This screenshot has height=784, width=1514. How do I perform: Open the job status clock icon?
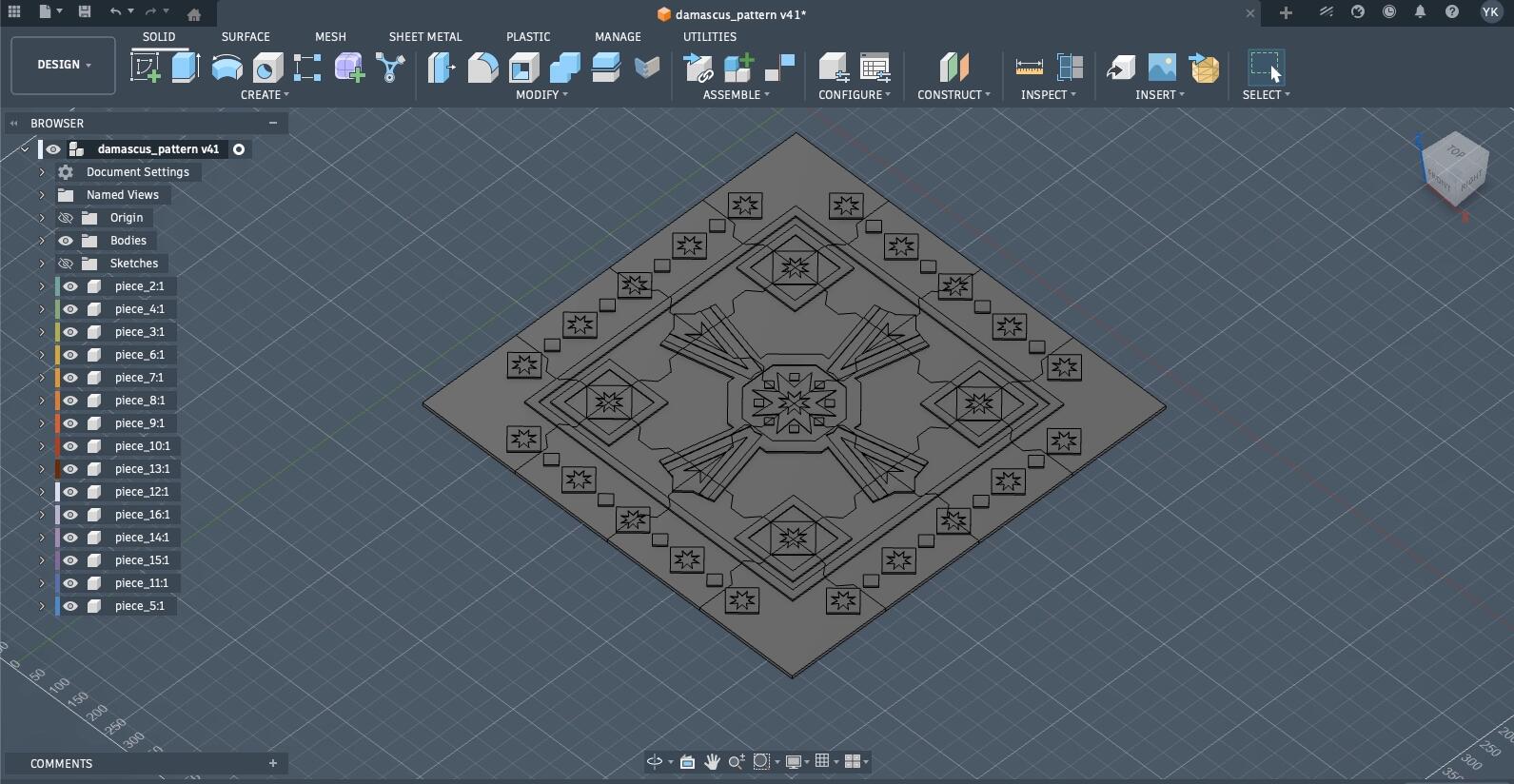(1389, 12)
